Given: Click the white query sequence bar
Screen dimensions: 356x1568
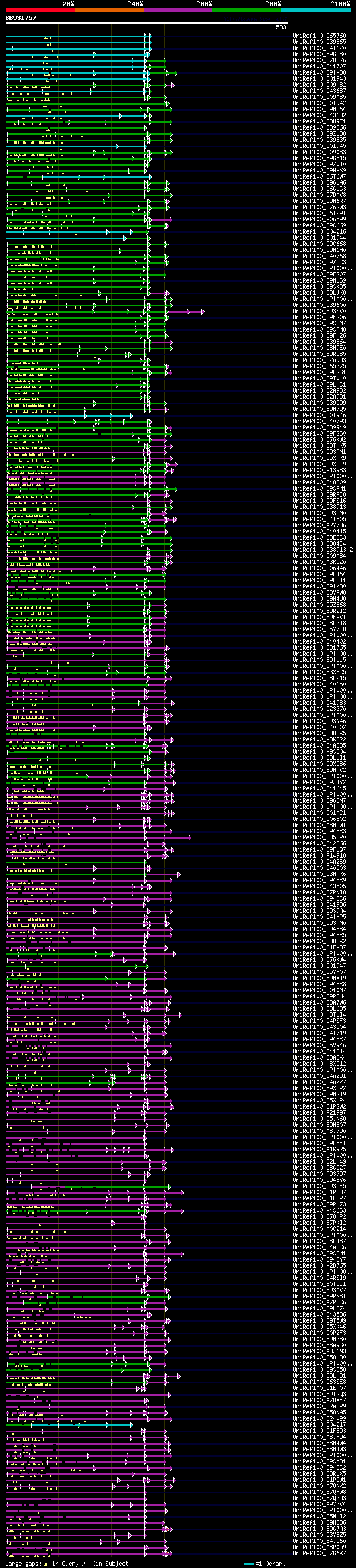Looking at the screenshot, I should pos(147,23).
